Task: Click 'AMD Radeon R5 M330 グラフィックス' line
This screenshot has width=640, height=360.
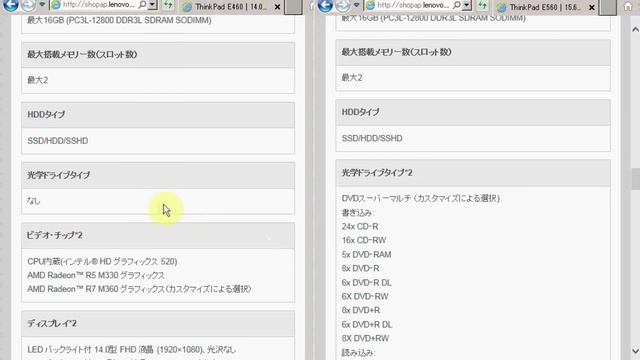Action: pyautogui.click(x=96, y=276)
